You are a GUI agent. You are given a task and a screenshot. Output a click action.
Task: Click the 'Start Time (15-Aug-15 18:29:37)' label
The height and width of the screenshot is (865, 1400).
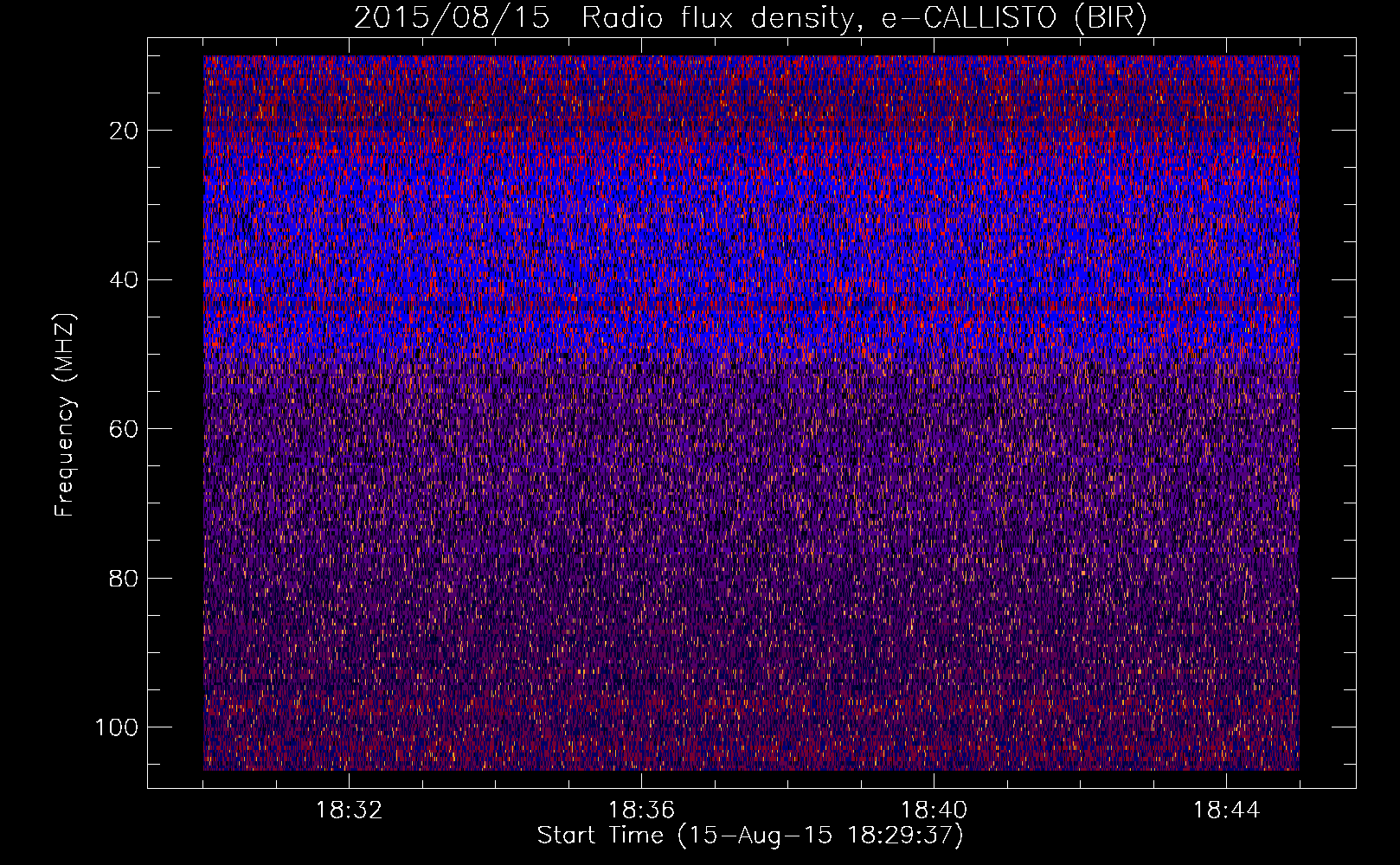coord(750,836)
